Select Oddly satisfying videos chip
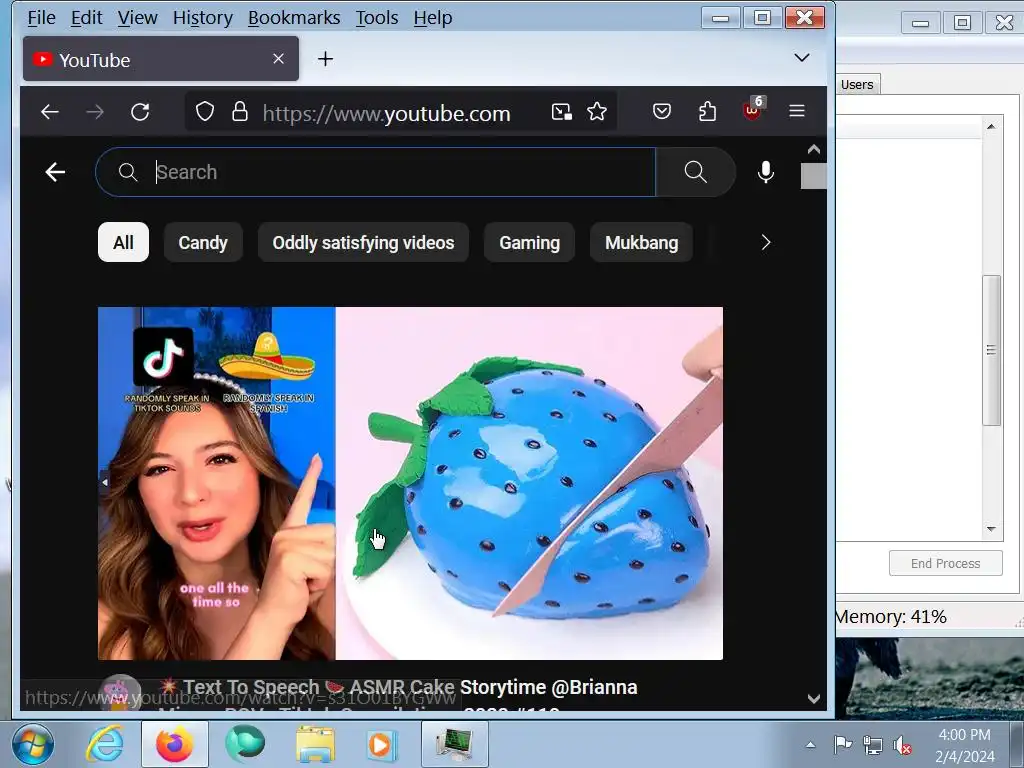 coord(363,243)
